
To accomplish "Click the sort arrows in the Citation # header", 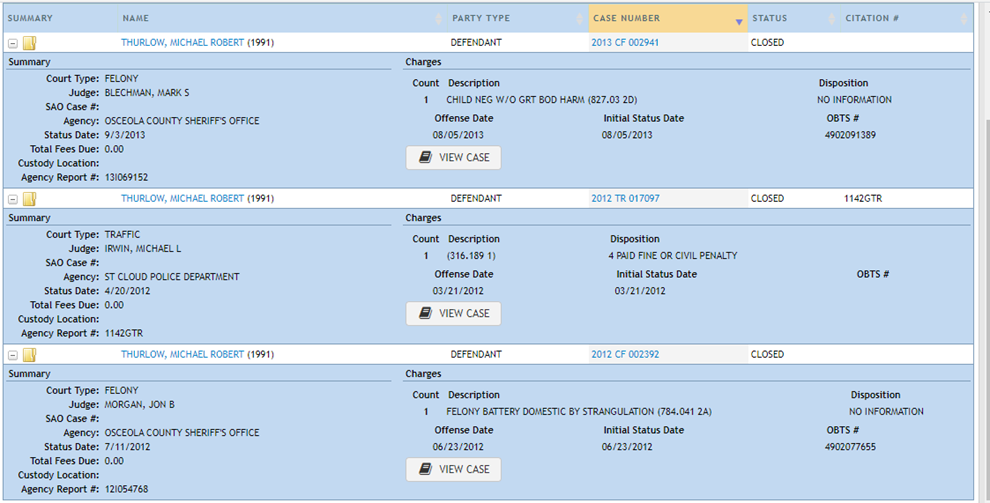I will tap(964, 19).
